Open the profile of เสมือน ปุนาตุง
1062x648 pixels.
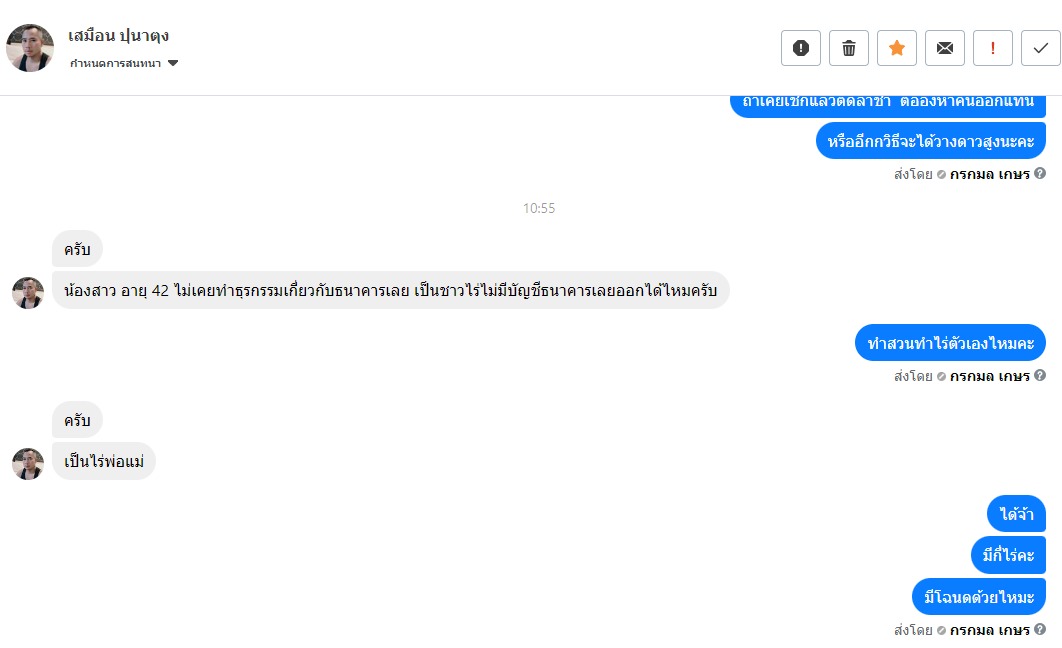119,36
